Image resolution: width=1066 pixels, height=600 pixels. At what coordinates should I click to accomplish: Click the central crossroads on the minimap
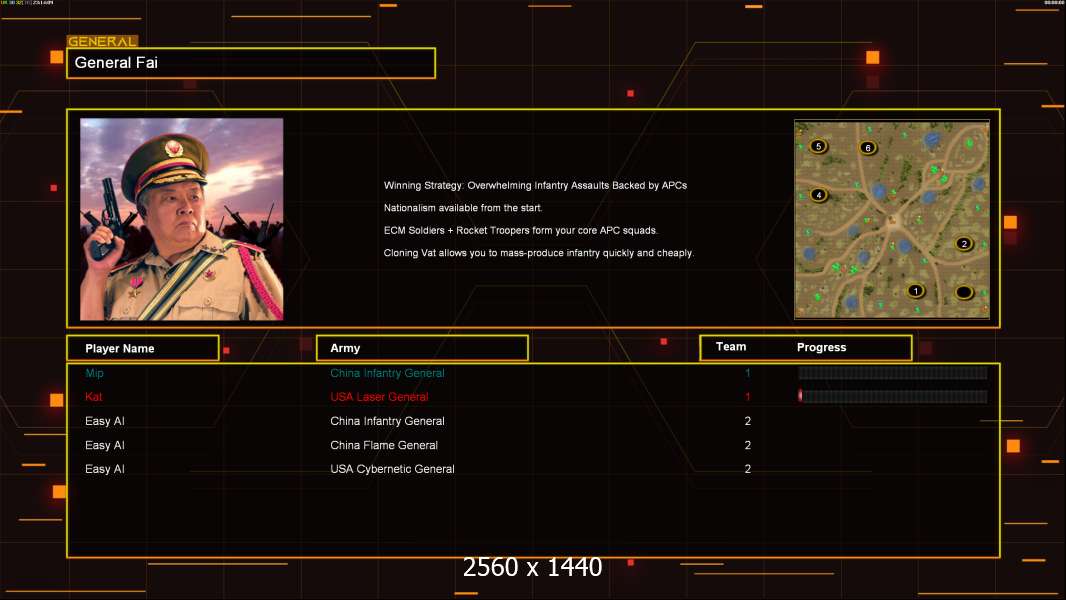891,219
